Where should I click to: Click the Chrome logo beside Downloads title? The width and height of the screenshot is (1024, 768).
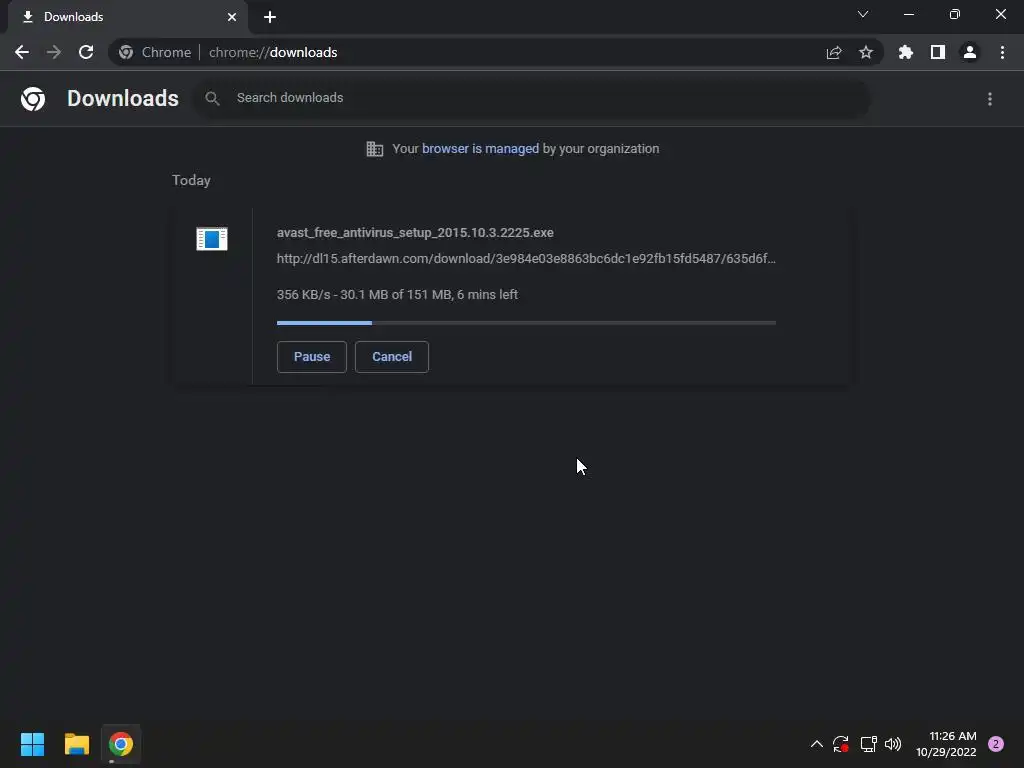point(33,99)
